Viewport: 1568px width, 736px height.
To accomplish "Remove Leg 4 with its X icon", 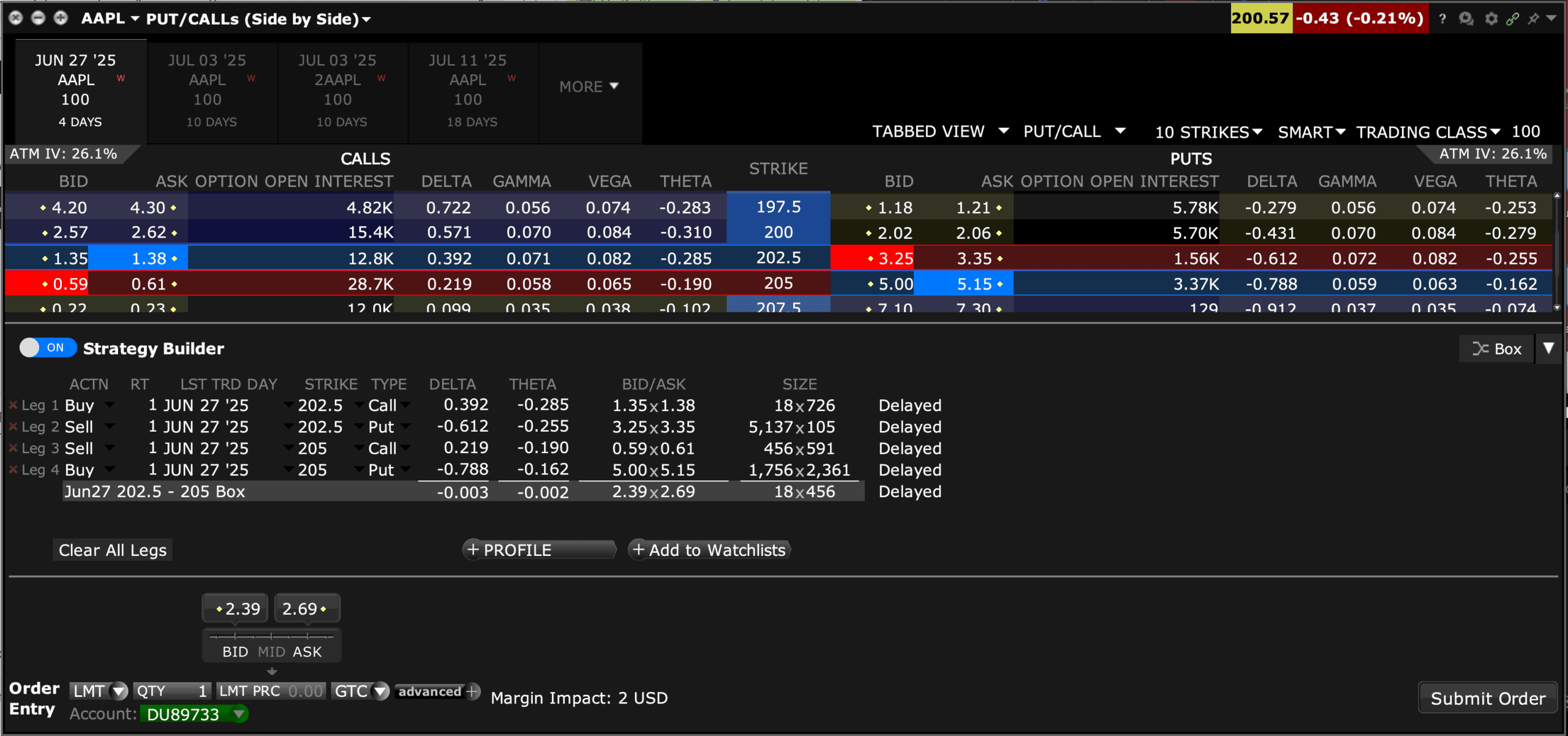I will coord(13,470).
